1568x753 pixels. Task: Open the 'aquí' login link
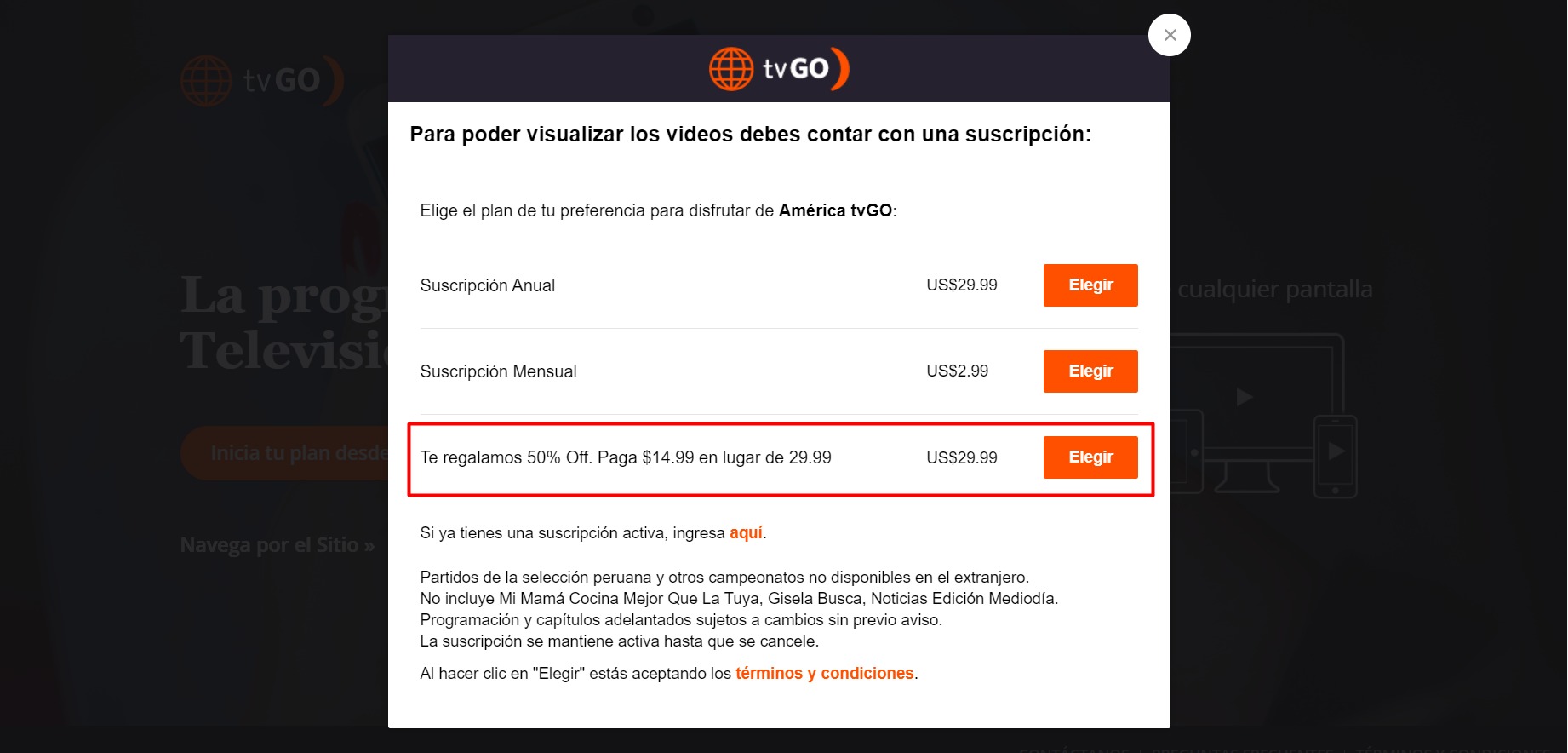pyautogui.click(x=746, y=532)
